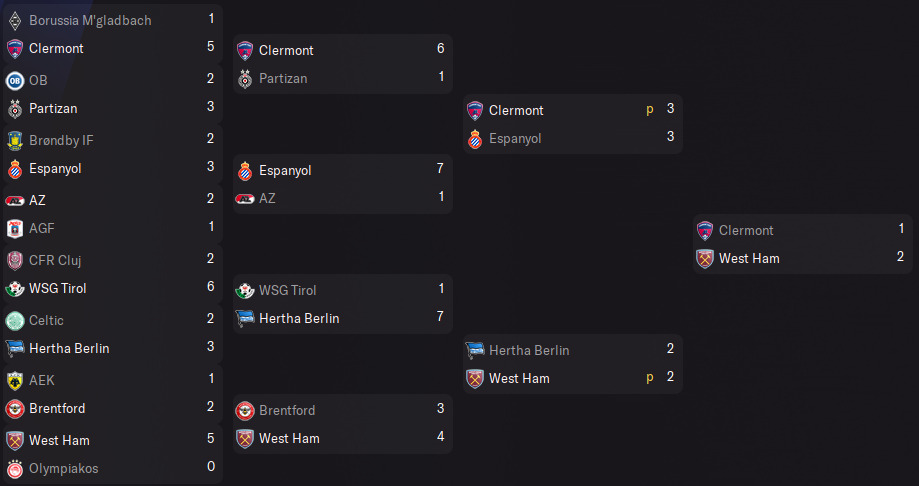This screenshot has height=486, width=919.
Task: Open Hertha Berlin in the semi-final tie
Action: 529,351
